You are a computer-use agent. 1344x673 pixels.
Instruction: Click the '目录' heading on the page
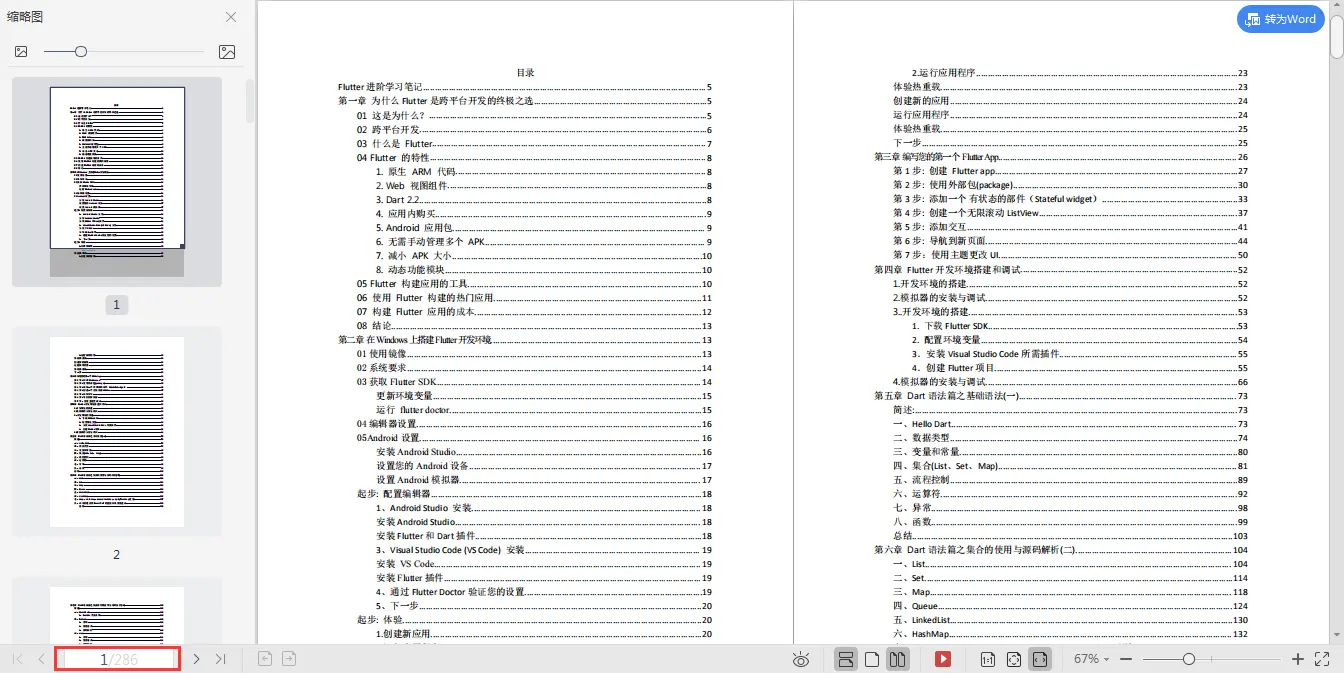[525, 73]
